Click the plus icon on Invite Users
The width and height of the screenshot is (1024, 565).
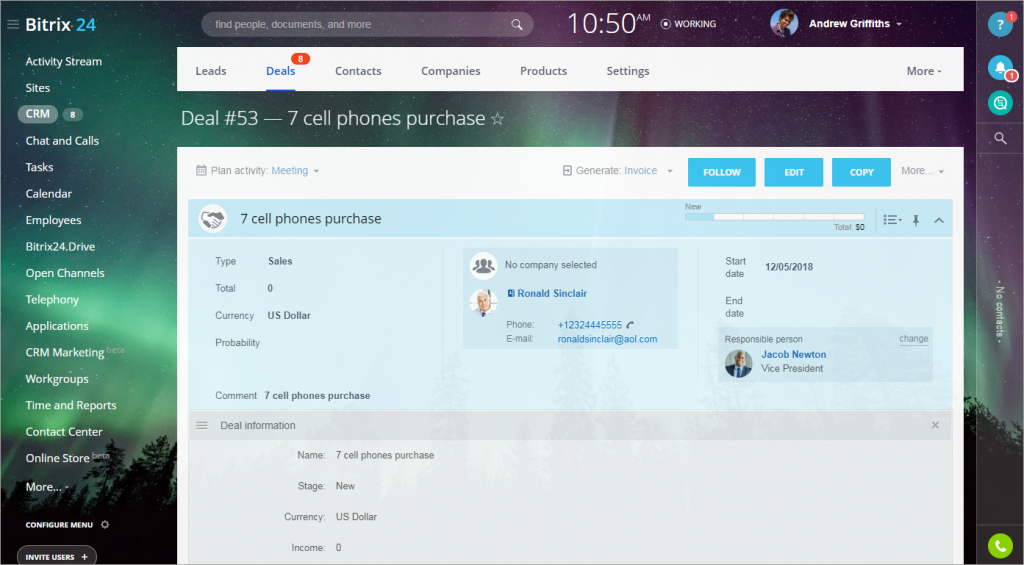point(84,557)
